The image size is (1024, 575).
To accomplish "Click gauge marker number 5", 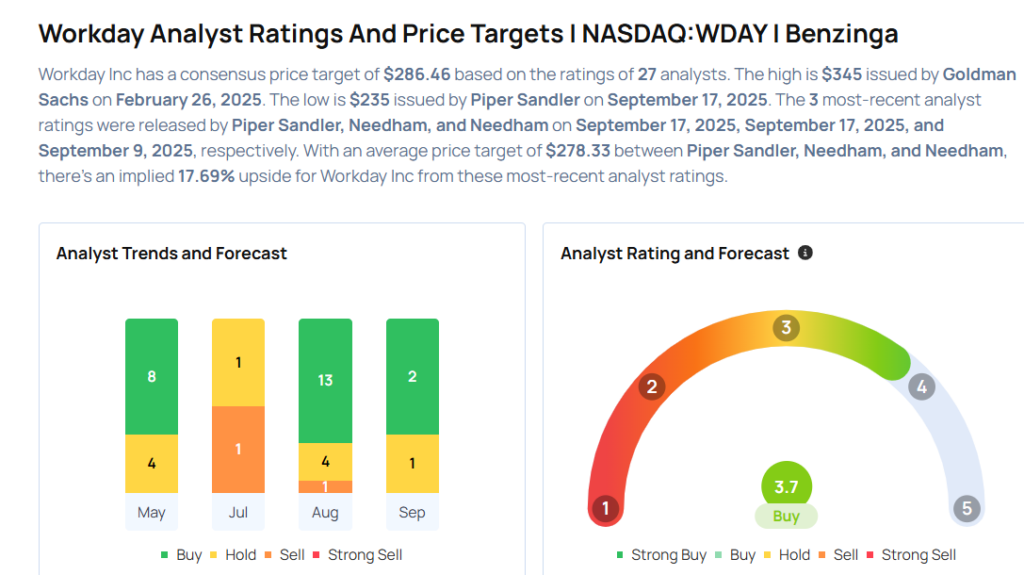I will (x=966, y=508).
